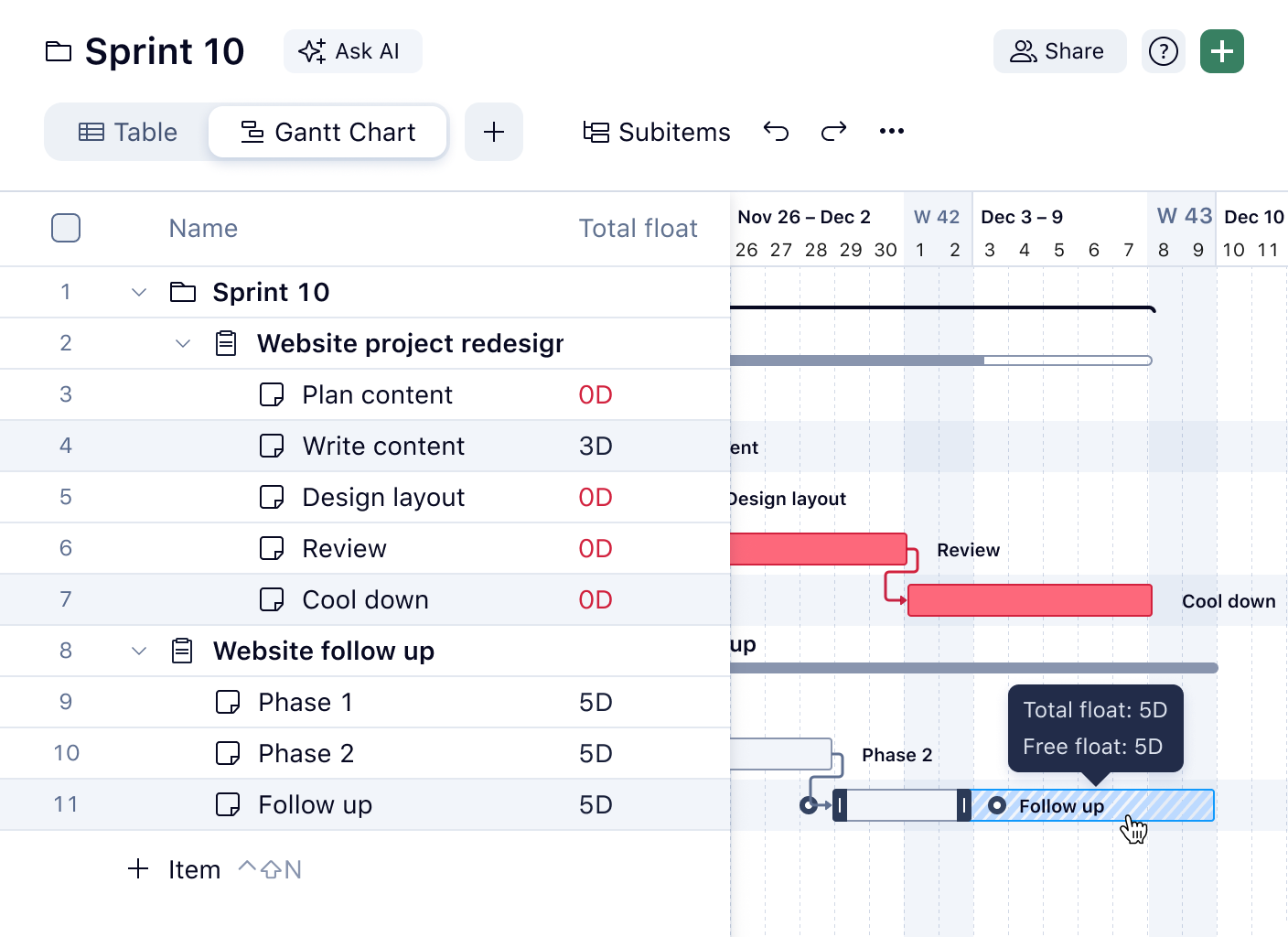Click the W 42 week marker
Screen dimensions: 1288x937
click(x=937, y=217)
